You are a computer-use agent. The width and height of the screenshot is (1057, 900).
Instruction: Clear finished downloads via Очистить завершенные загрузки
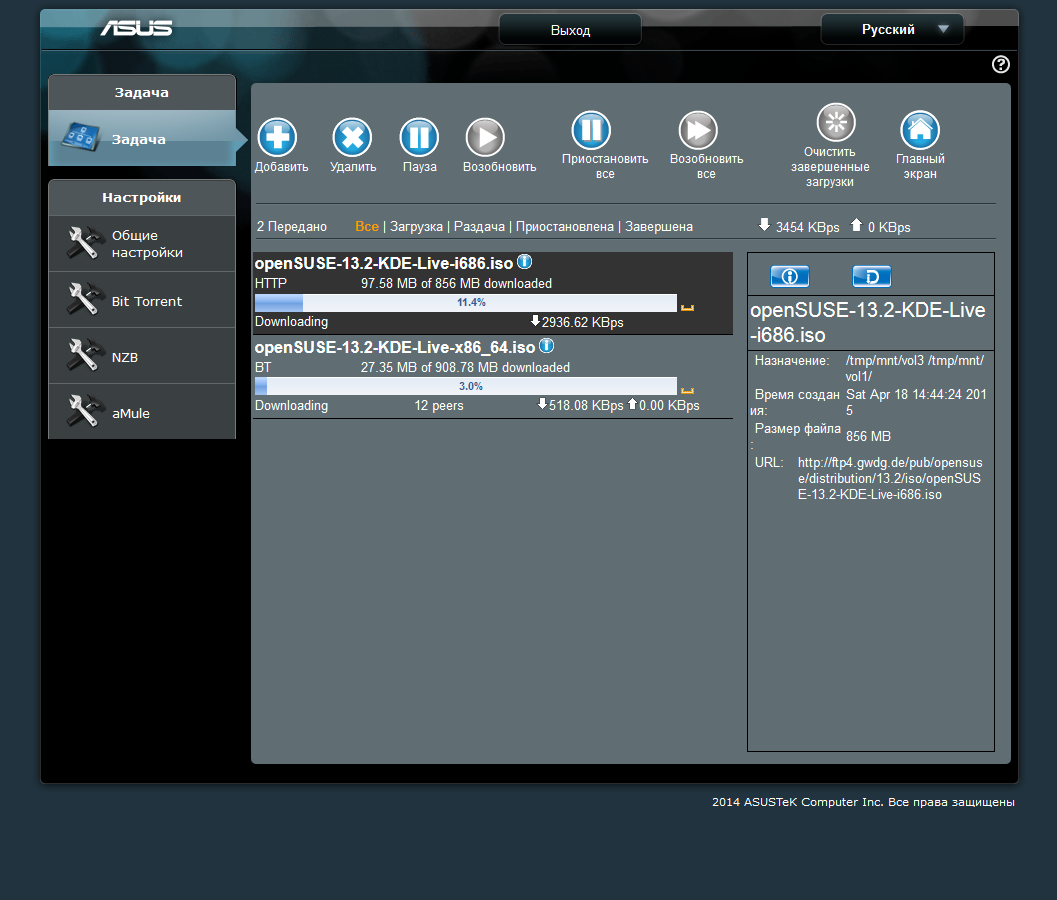coord(836,122)
